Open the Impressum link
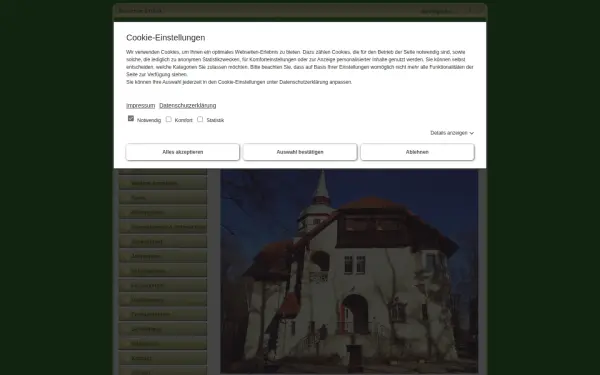The width and height of the screenshot is (600, 375). pyautogui.click(x=140, y=105)
